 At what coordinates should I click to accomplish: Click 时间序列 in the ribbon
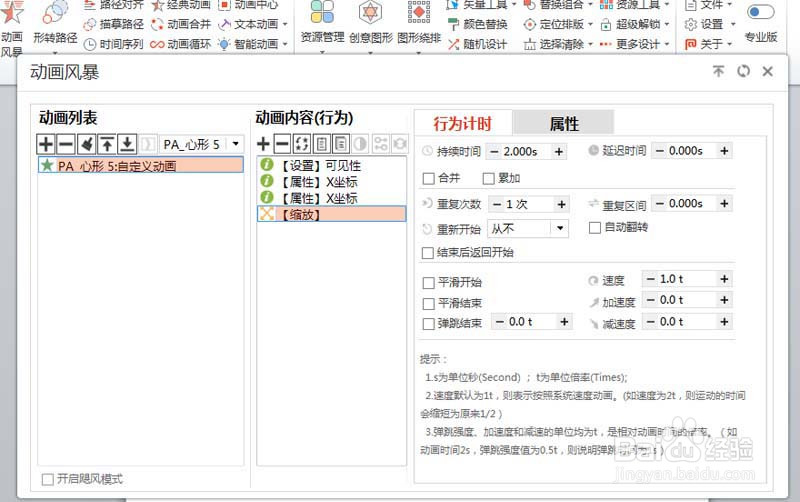[114, 44]
